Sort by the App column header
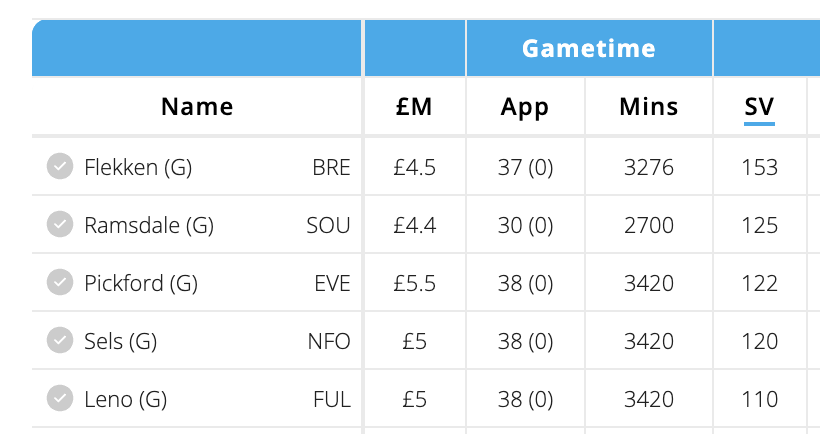Screen dimensions: 820x434 click(525, 106)
